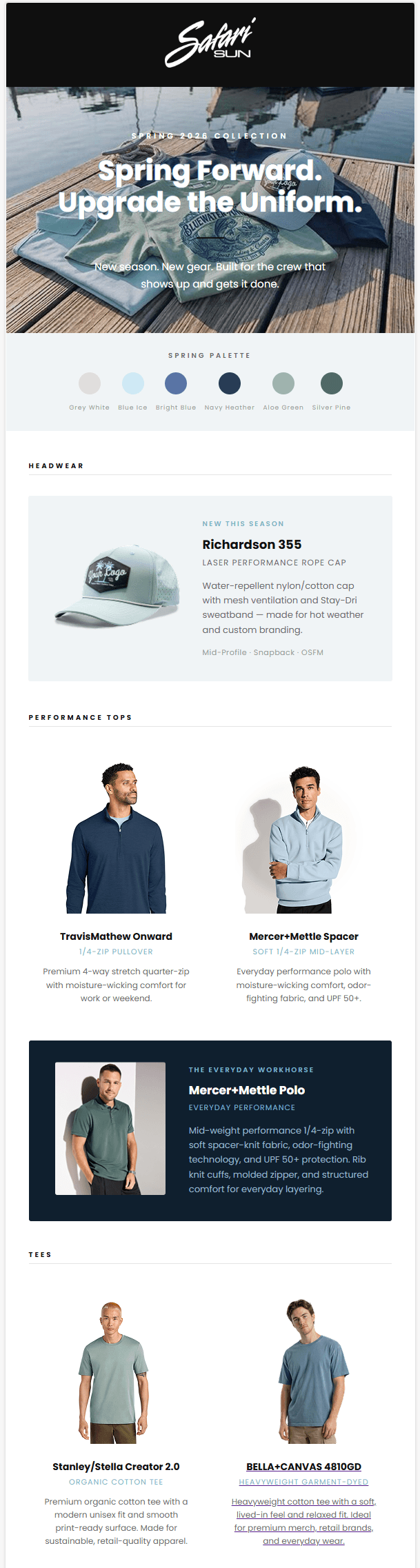Click the BELLA+CANVAS 4810GD link
420x1568 pixels.
click(x=303, y=1467)
